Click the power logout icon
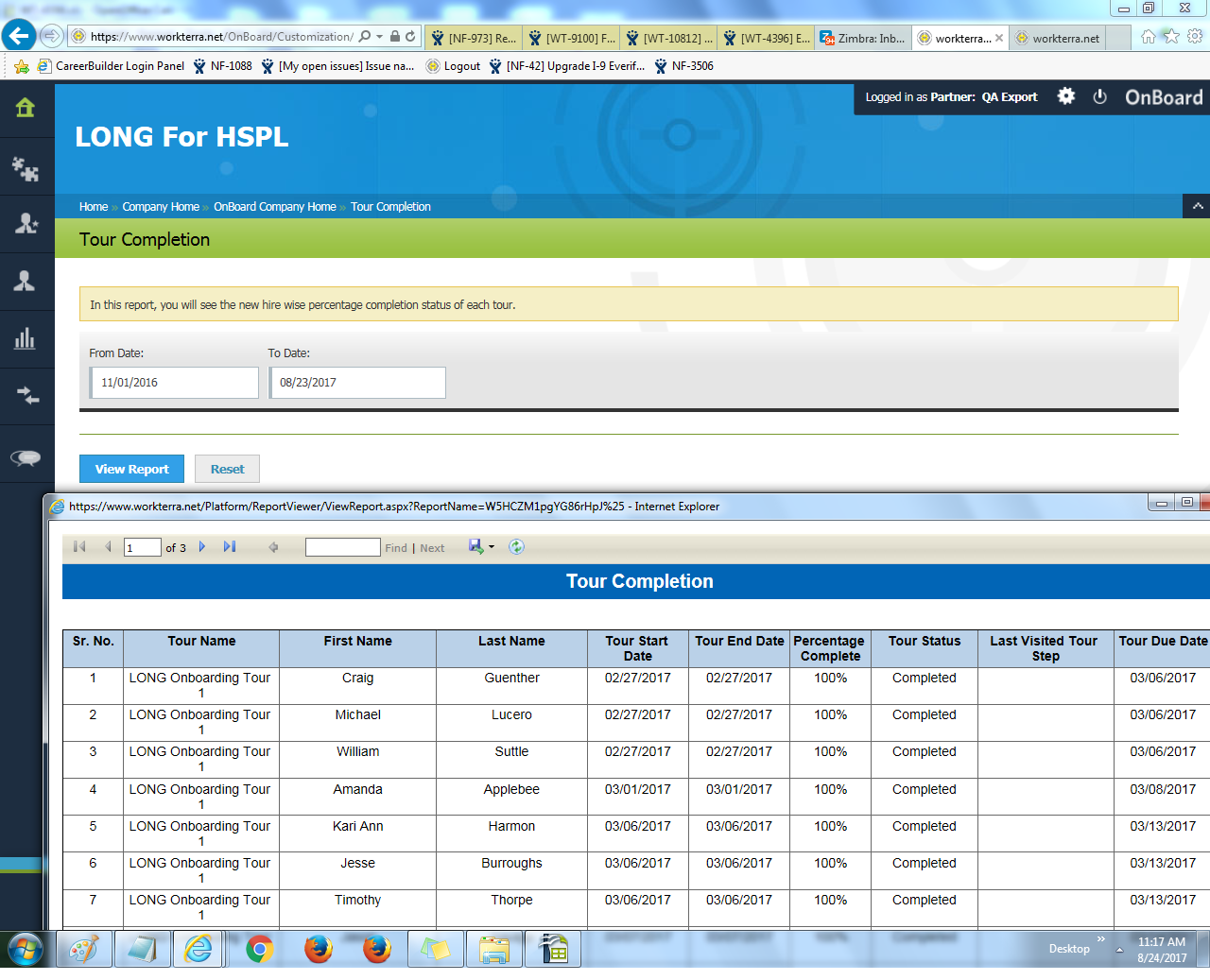1210x980 pixels. (1099, 96)
